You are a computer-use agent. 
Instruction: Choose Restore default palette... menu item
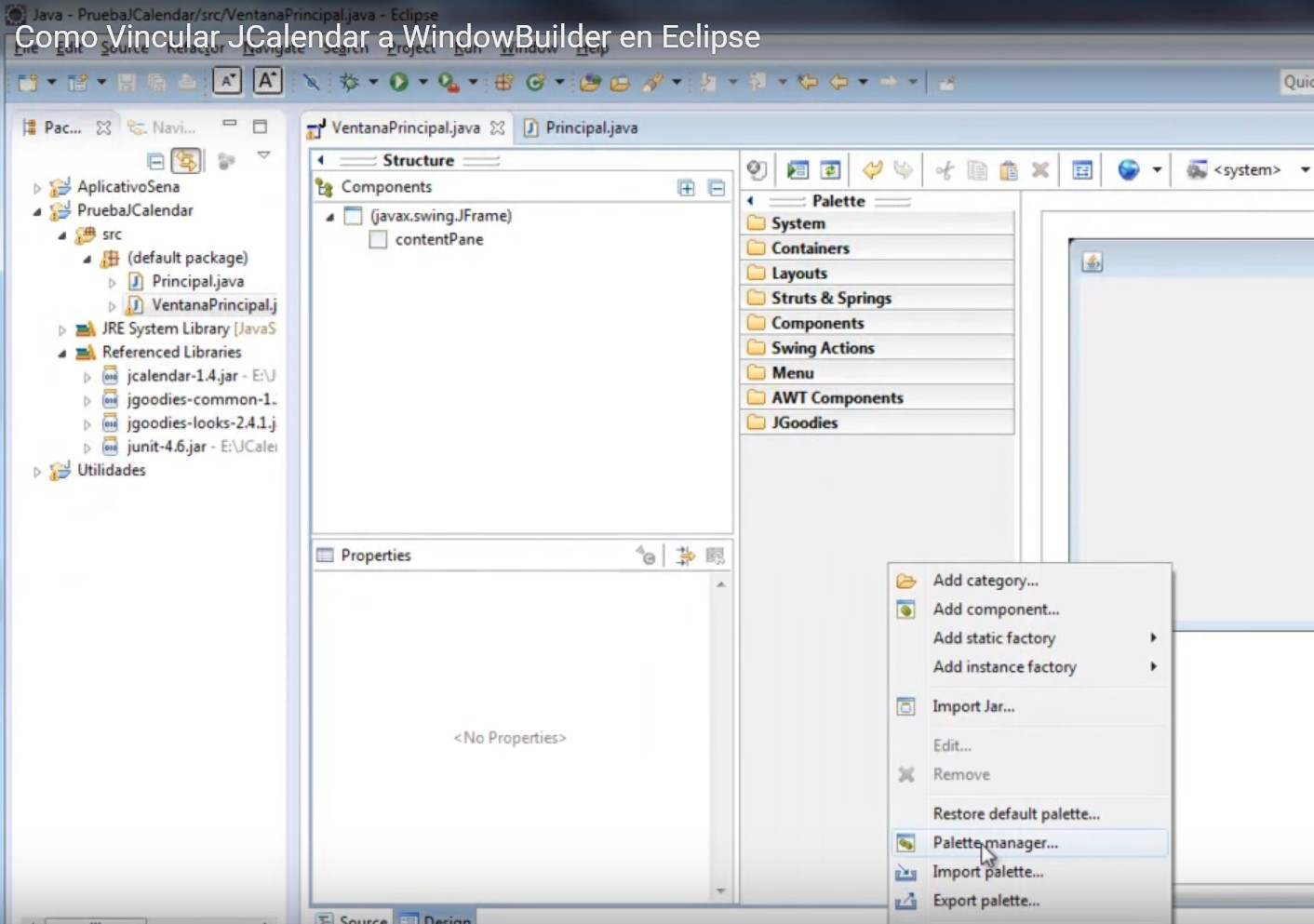[x=1029, y=814]
